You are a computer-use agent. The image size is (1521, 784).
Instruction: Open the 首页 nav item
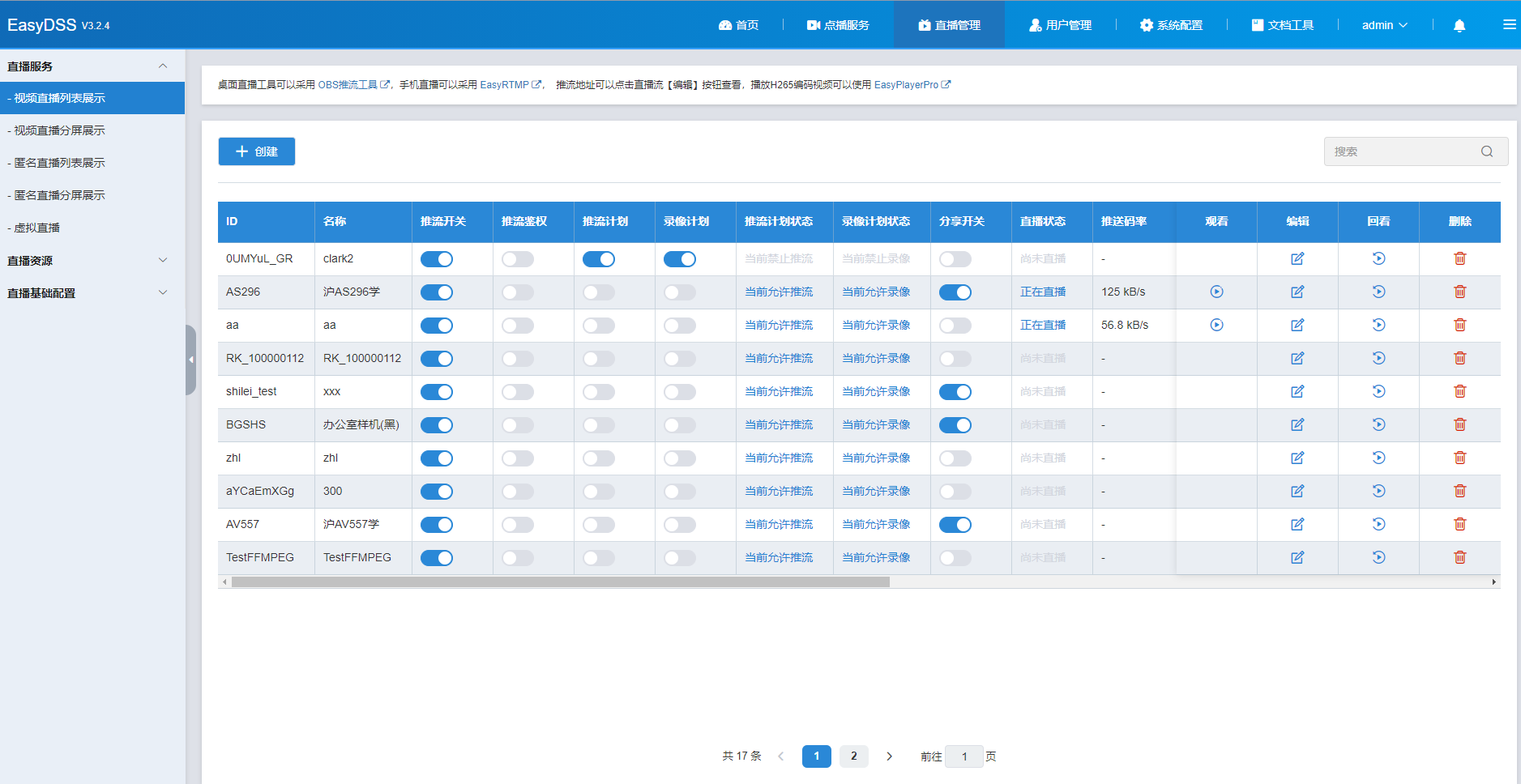point(738,25)
